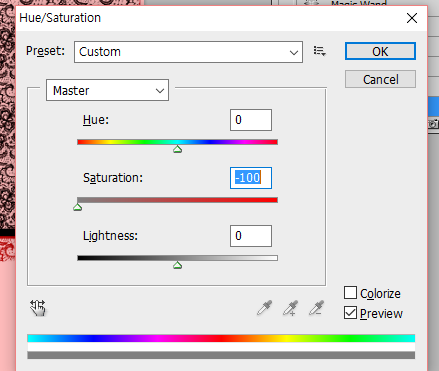Click the Saturation value field
The width and height of the screenshot is (439, 371).
pyautogui.click(x=251, y=178)
